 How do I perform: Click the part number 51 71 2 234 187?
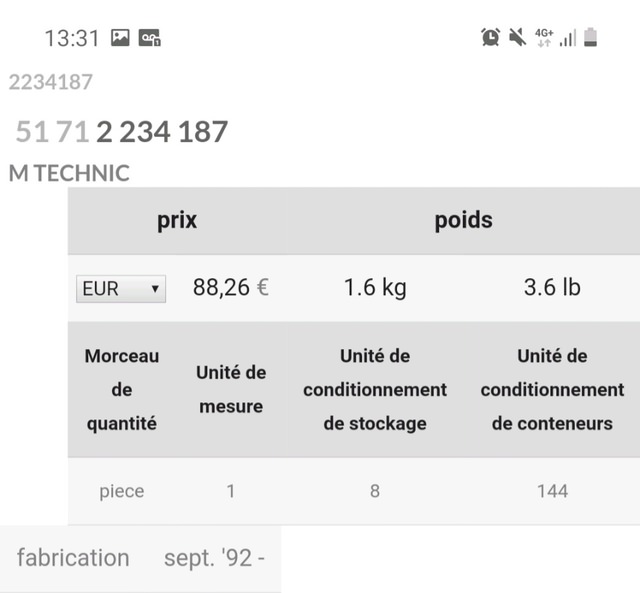(121, 132)
